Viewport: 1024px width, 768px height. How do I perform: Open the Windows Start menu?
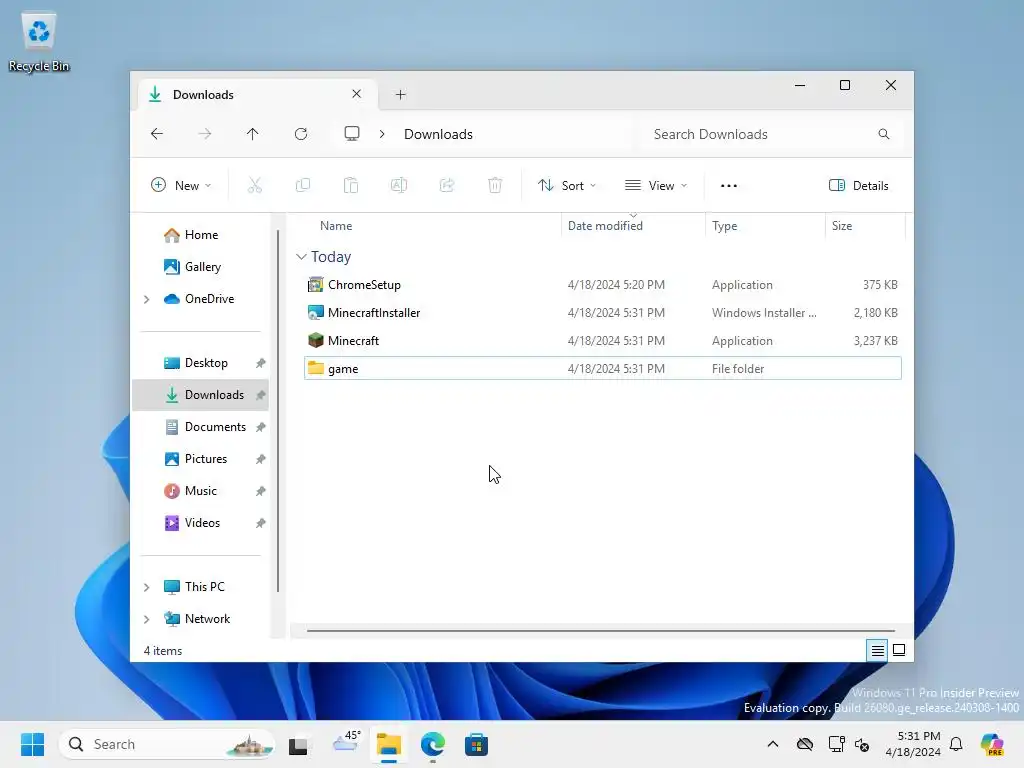click(33, 744)
